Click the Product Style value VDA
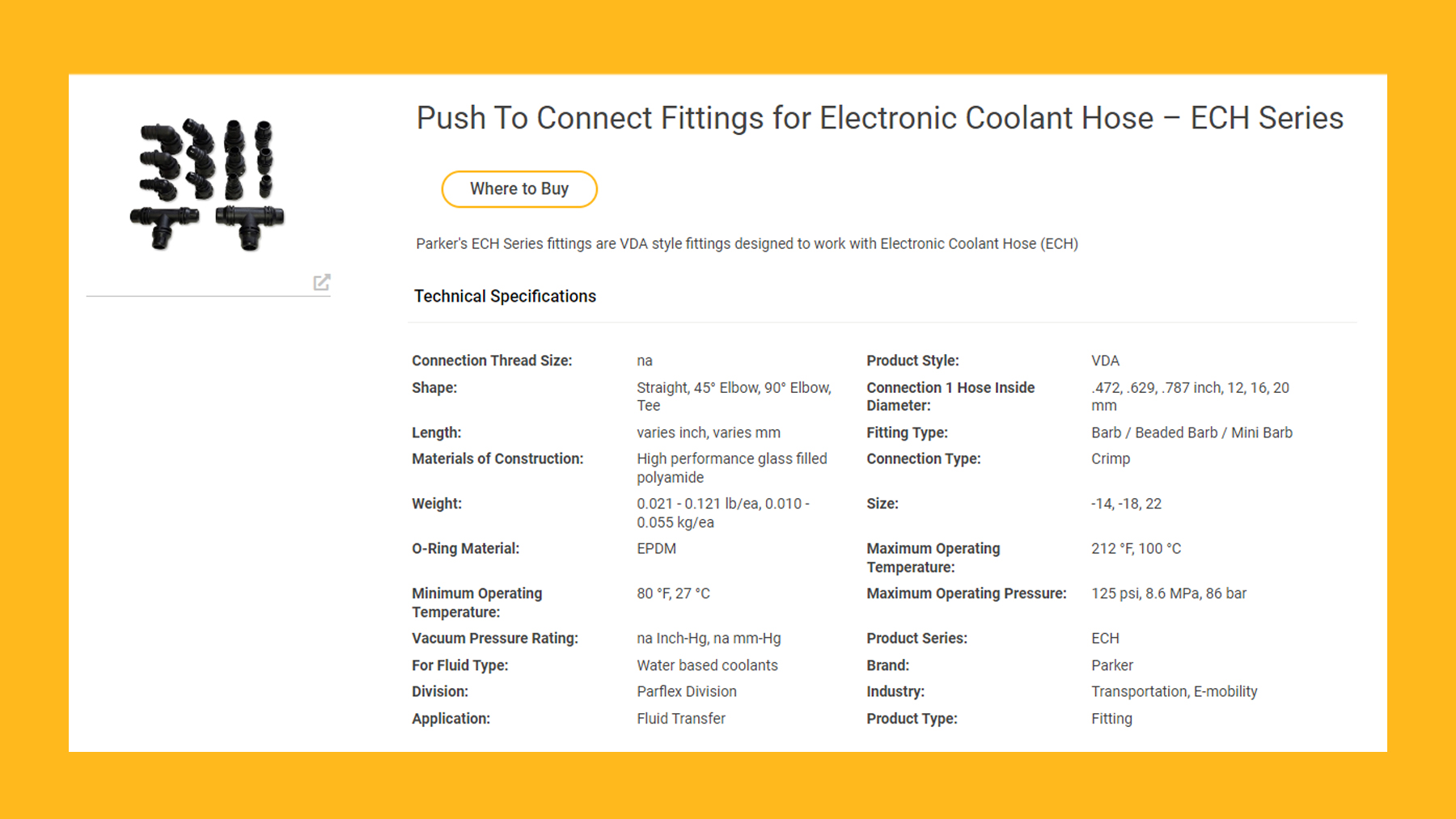 [x=1105, y=360]
